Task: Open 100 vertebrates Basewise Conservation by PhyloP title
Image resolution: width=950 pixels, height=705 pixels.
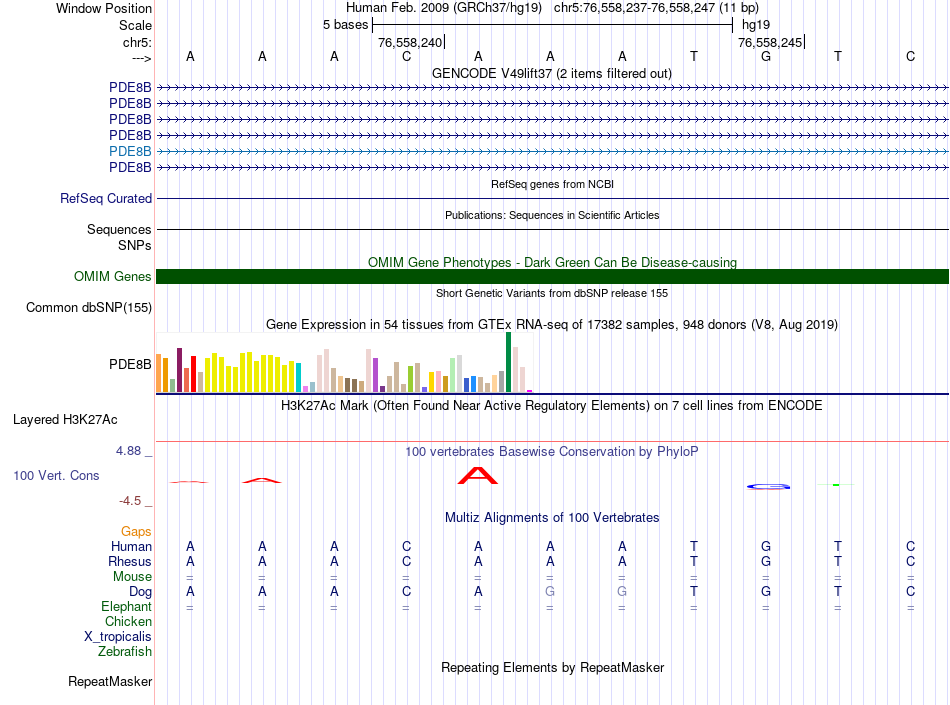Action: click(552, 452)
